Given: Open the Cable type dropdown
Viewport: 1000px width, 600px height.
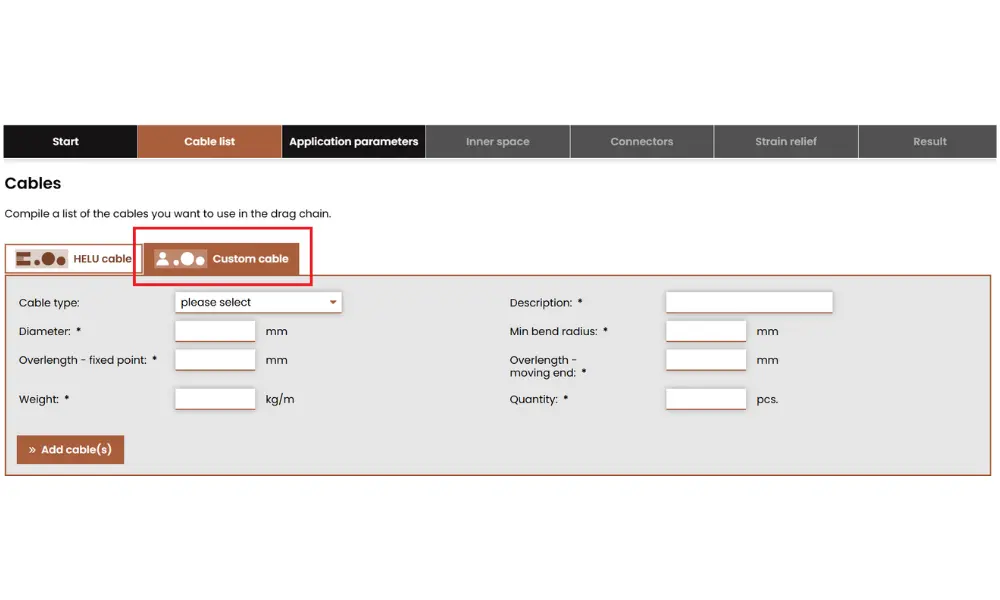Looking at the screenshot, I should point(258,302).
